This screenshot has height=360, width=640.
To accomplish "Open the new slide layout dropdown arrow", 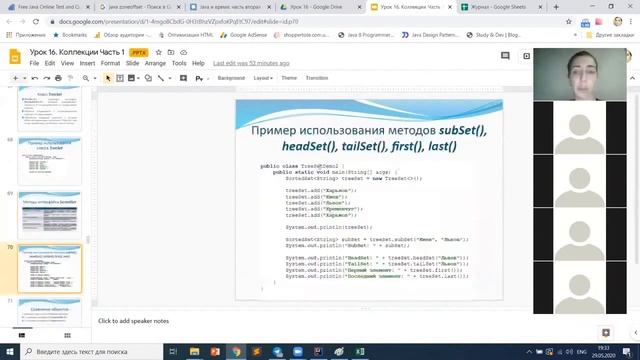I will [x=24, y=78].
